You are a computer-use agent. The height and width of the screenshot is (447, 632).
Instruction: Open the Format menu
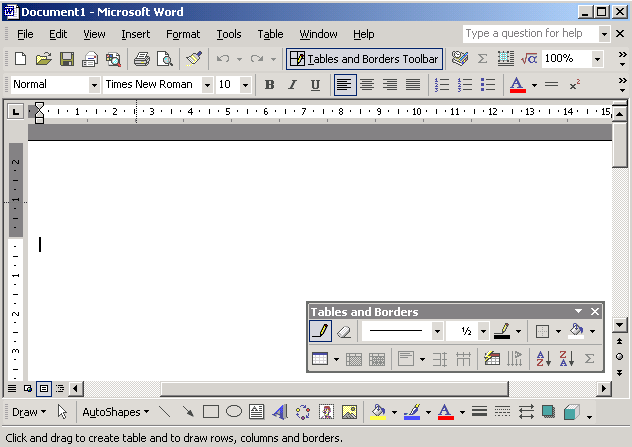(183, 34)
